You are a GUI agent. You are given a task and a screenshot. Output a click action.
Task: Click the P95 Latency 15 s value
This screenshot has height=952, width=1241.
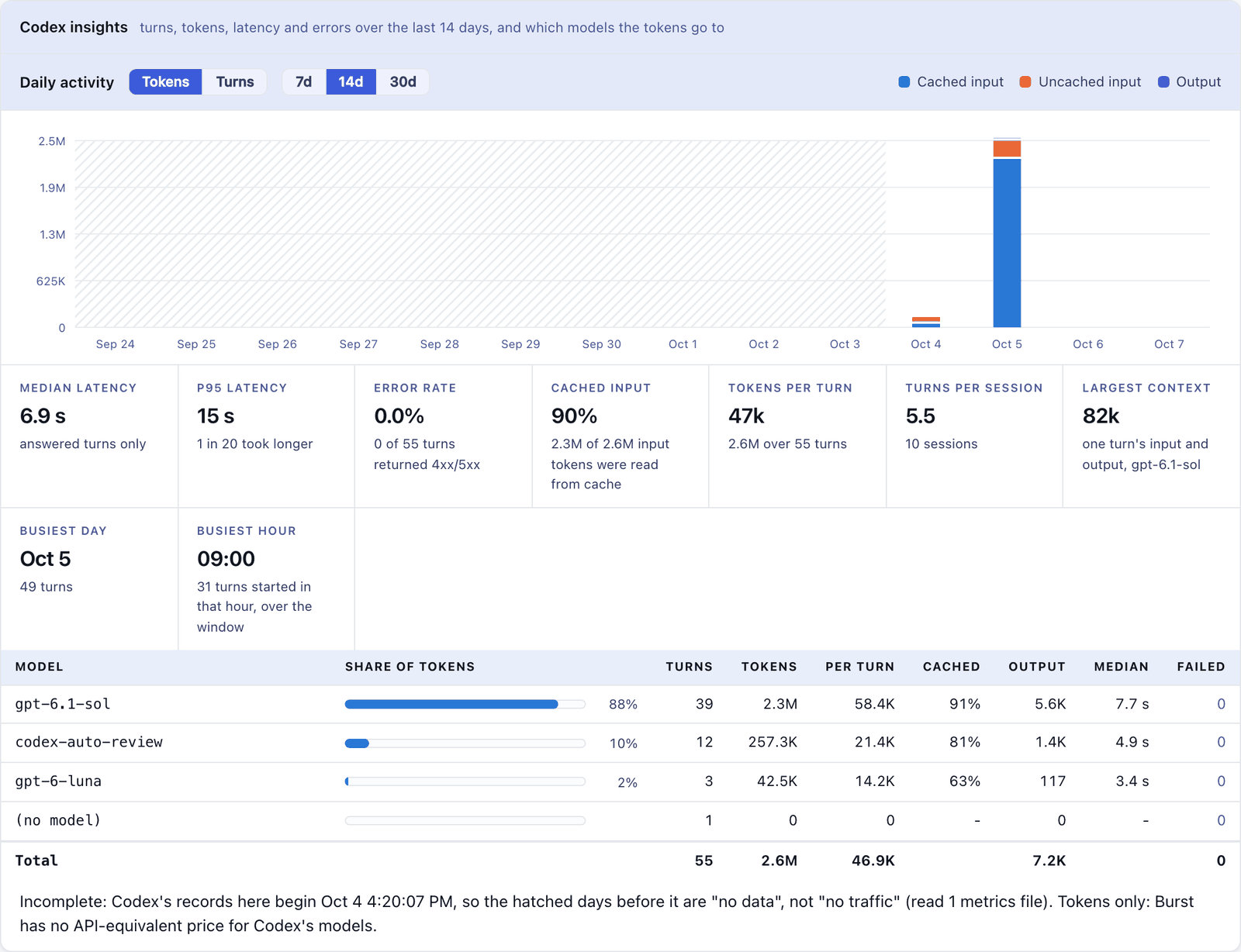[216, 416]
